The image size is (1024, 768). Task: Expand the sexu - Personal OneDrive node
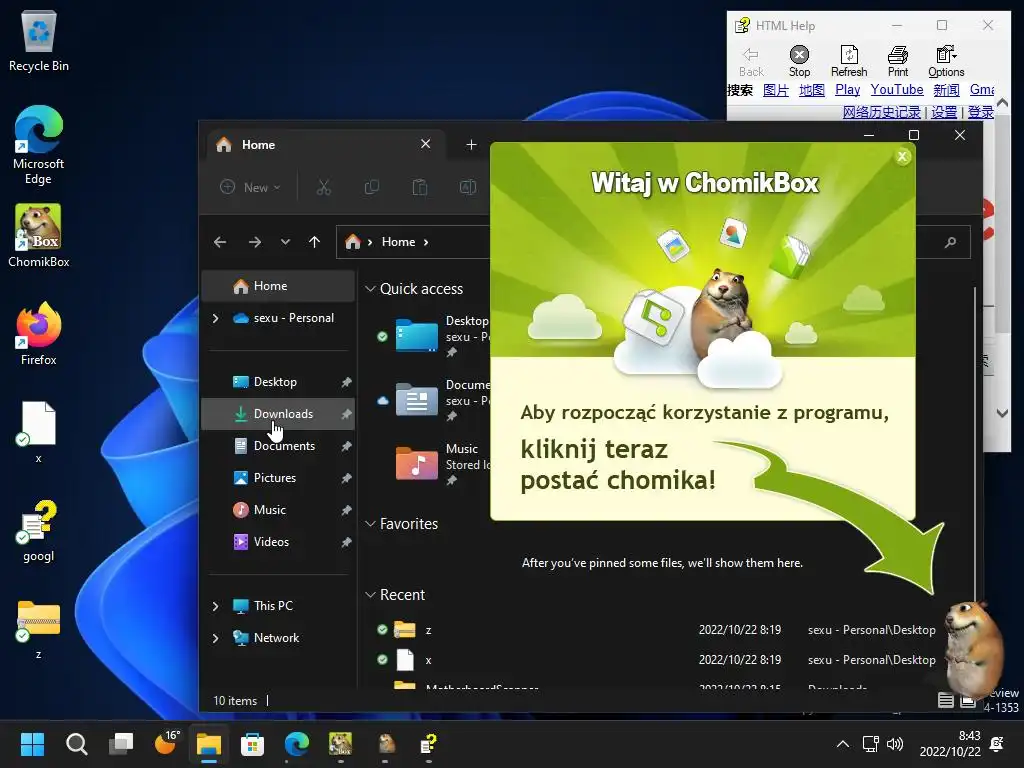click(216, 318)
